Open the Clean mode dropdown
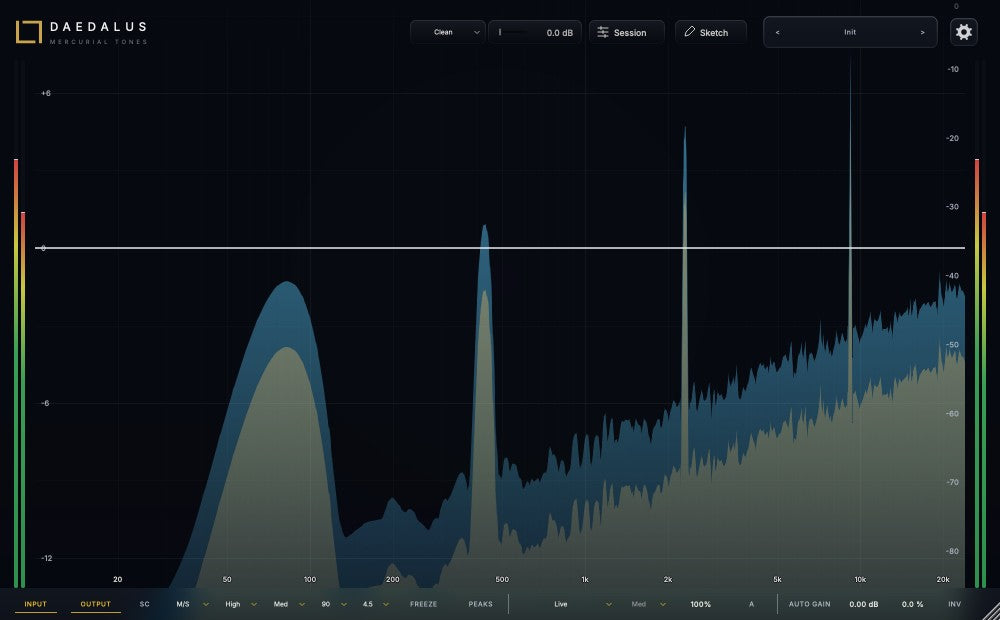Screen dimensions: 1000x620 (x=448, y=33)
